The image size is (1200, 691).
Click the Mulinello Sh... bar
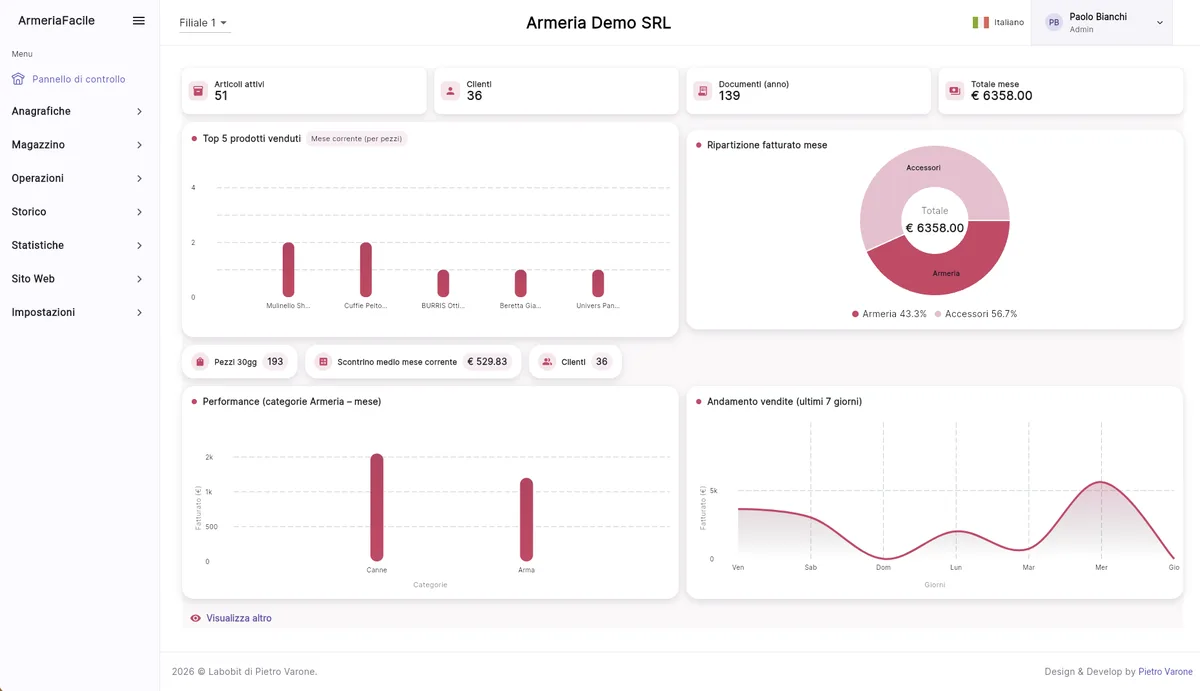[288, 270]
